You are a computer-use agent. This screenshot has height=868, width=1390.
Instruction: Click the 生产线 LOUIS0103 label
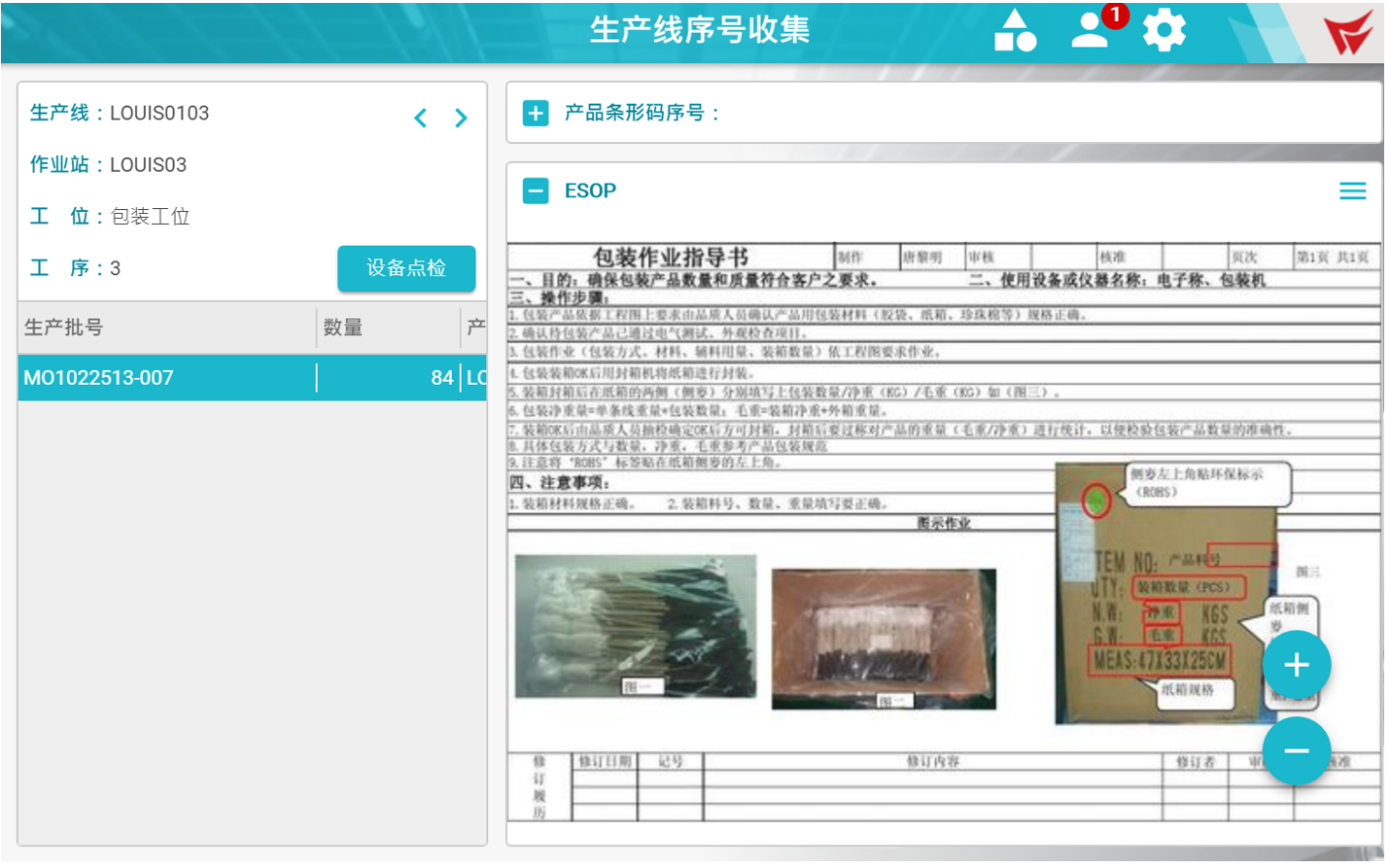(x=120, y=113)
